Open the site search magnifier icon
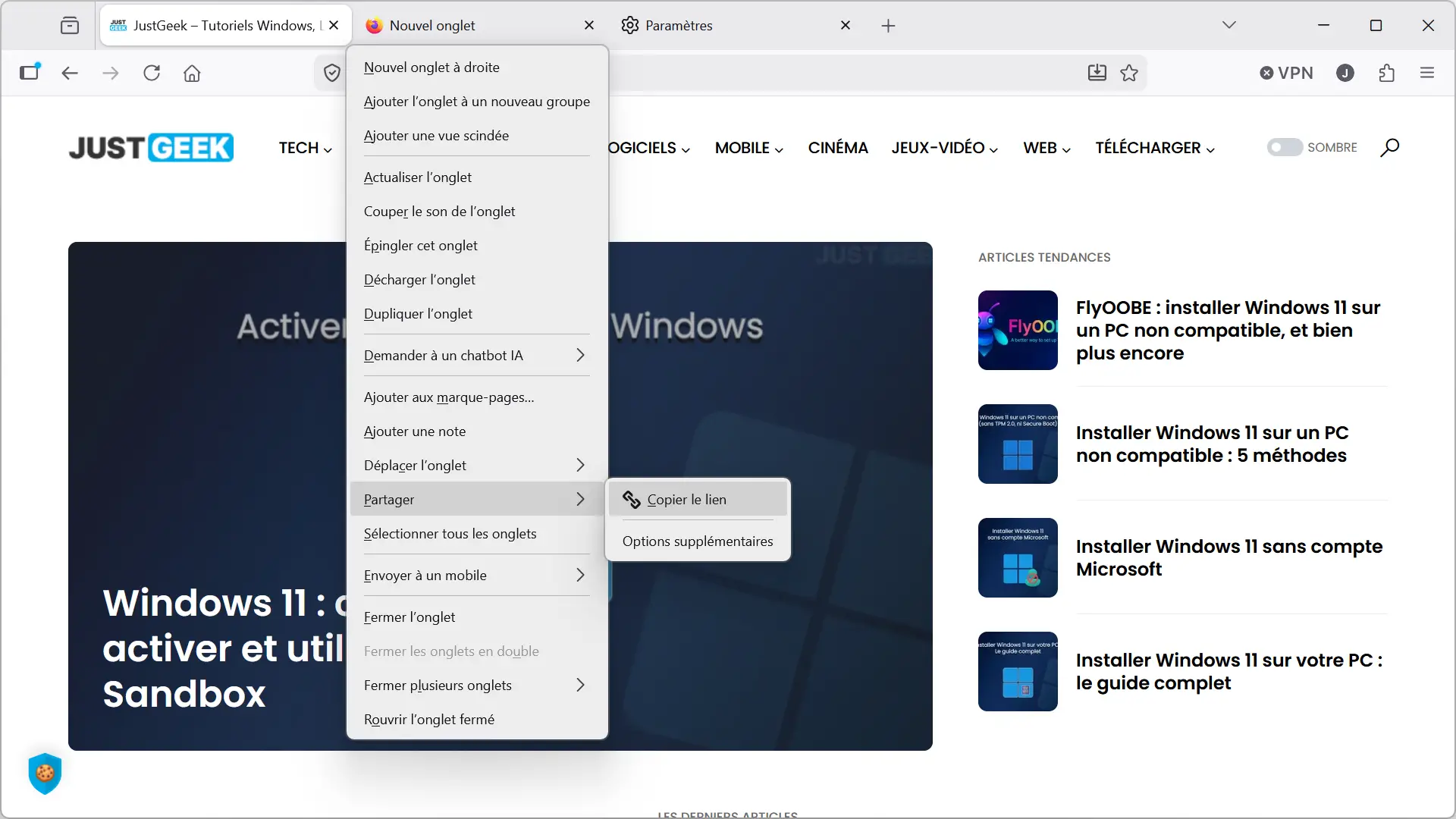The height and width of the screenshot is (819, 1456). pyautogui.click(x=1389, y=148)
